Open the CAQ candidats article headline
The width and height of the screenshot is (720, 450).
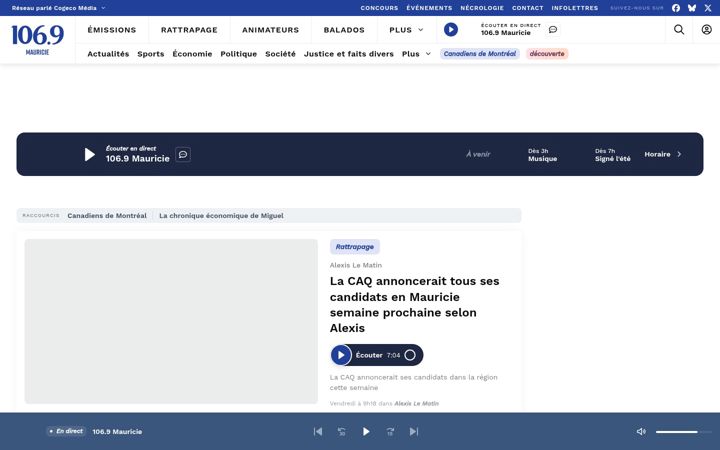pyautogui.click(x=415, y=304)
